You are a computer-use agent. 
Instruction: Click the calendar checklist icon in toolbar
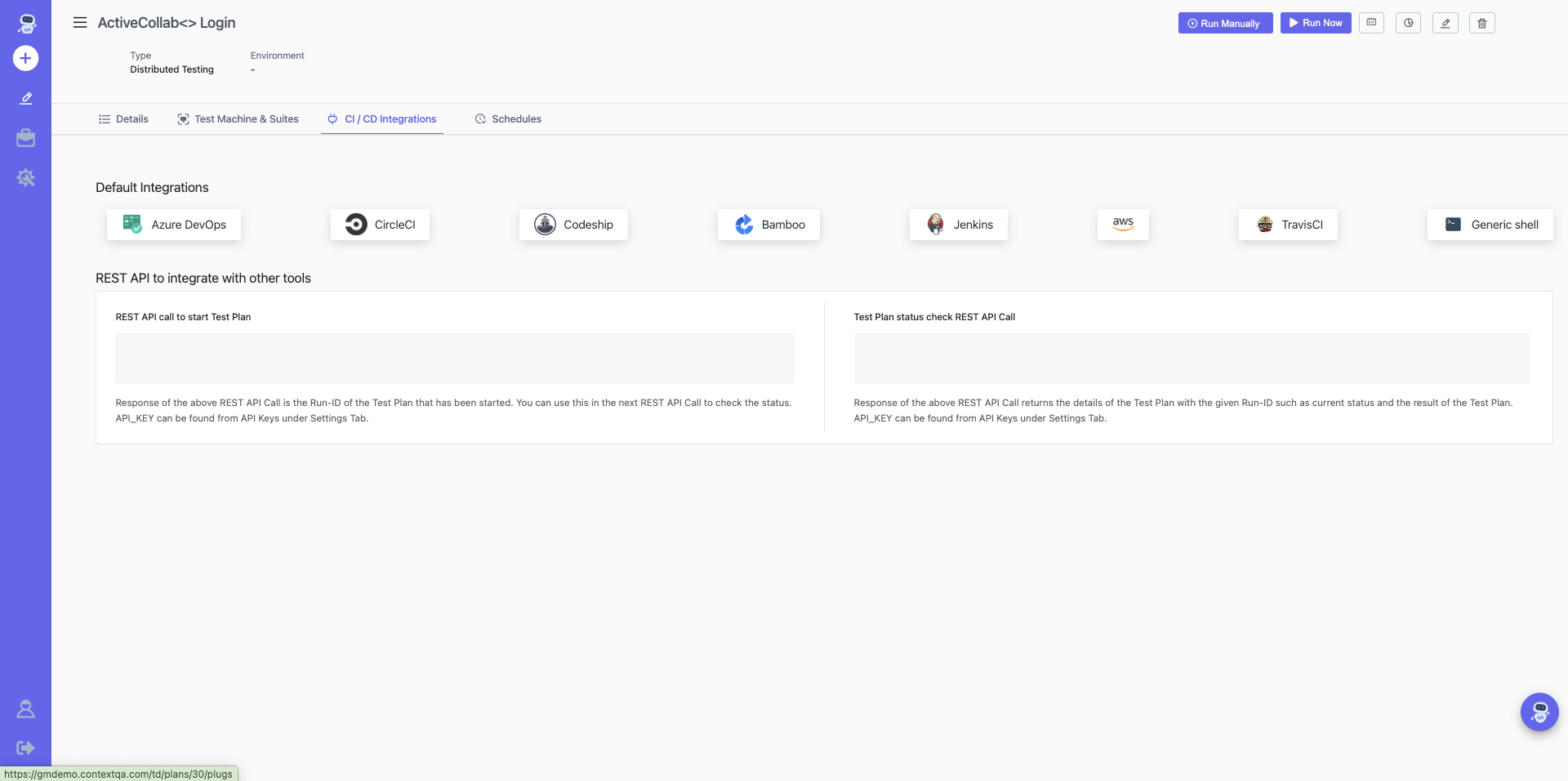click(x=1371, y=23)
